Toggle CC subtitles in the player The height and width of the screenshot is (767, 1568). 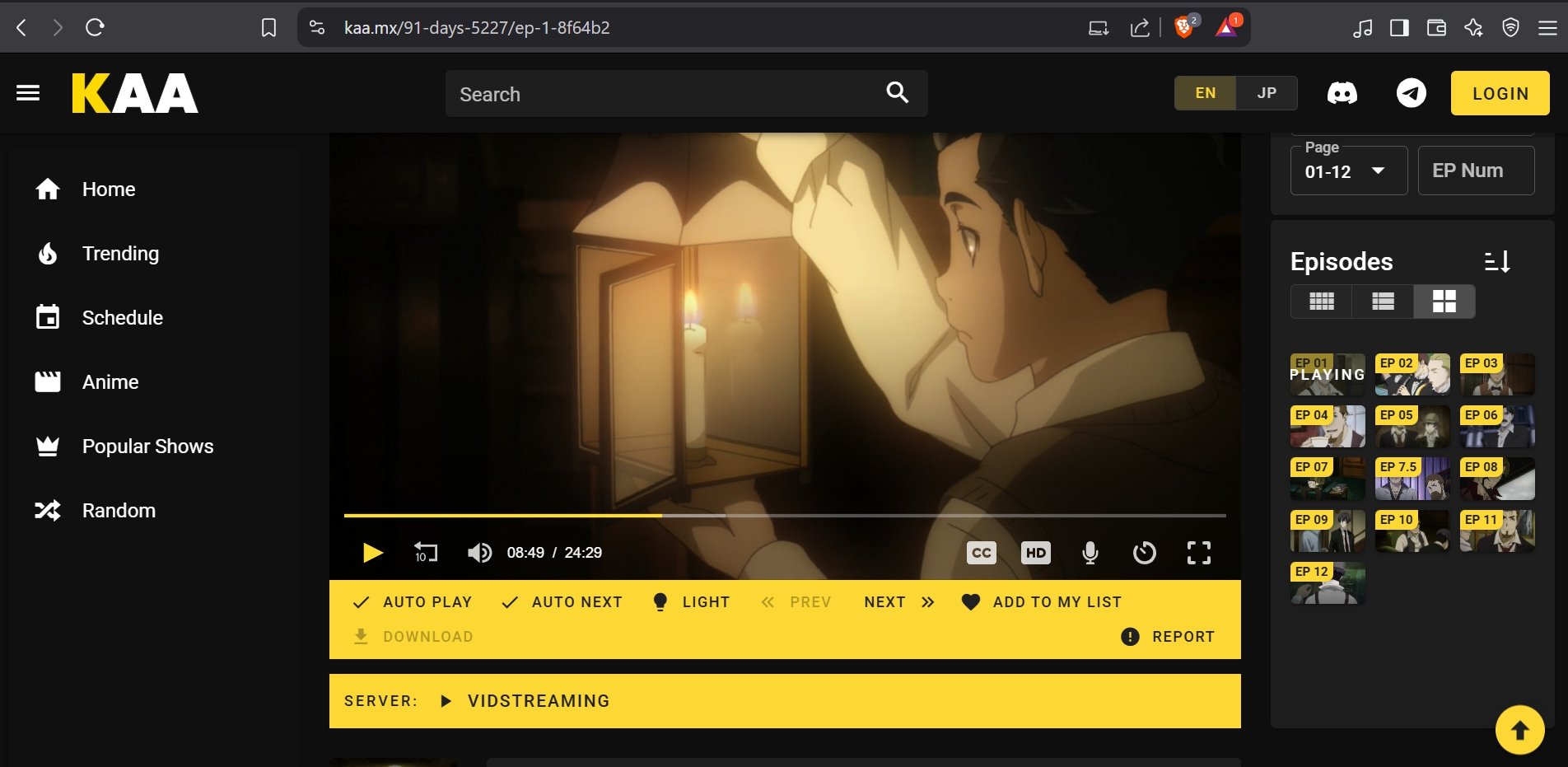click(982, 553)
